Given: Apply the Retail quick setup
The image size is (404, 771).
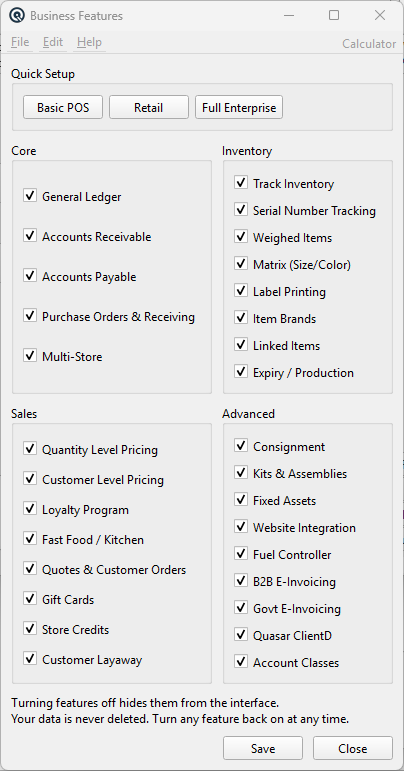Looking at the screenshot, I should tap(148, 108).
